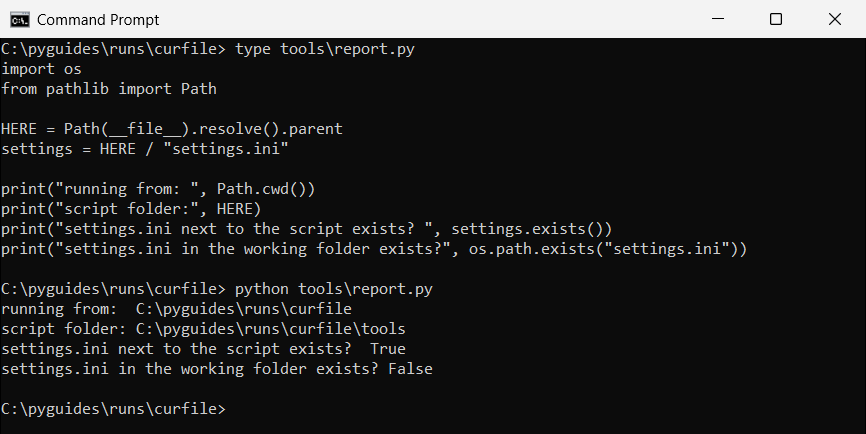The image size is (866, 434).
Task: Click the print "running from" code line
Action: click(x=158, y=189)
